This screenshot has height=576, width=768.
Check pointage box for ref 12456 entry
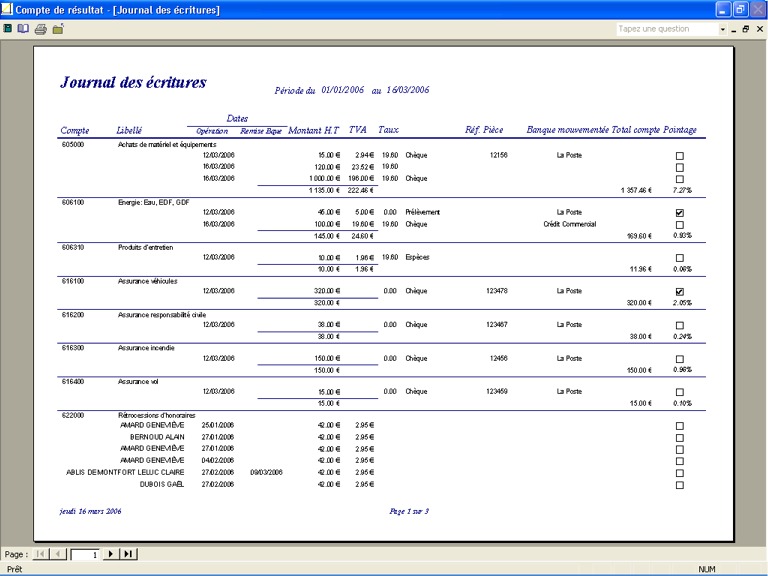680,359
